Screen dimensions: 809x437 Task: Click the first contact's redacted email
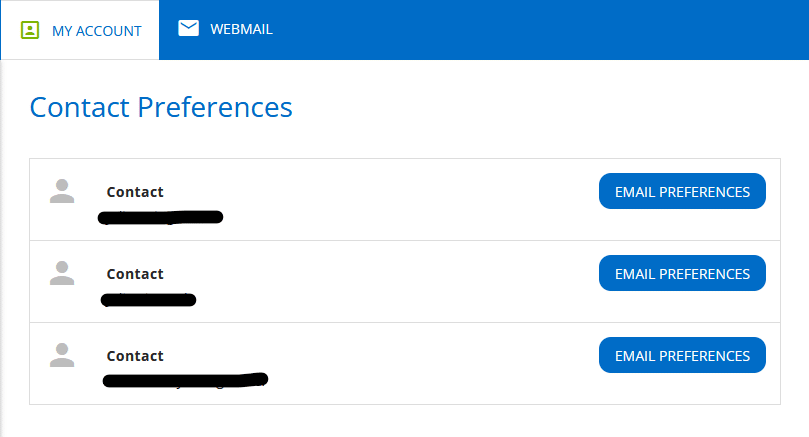160,217
